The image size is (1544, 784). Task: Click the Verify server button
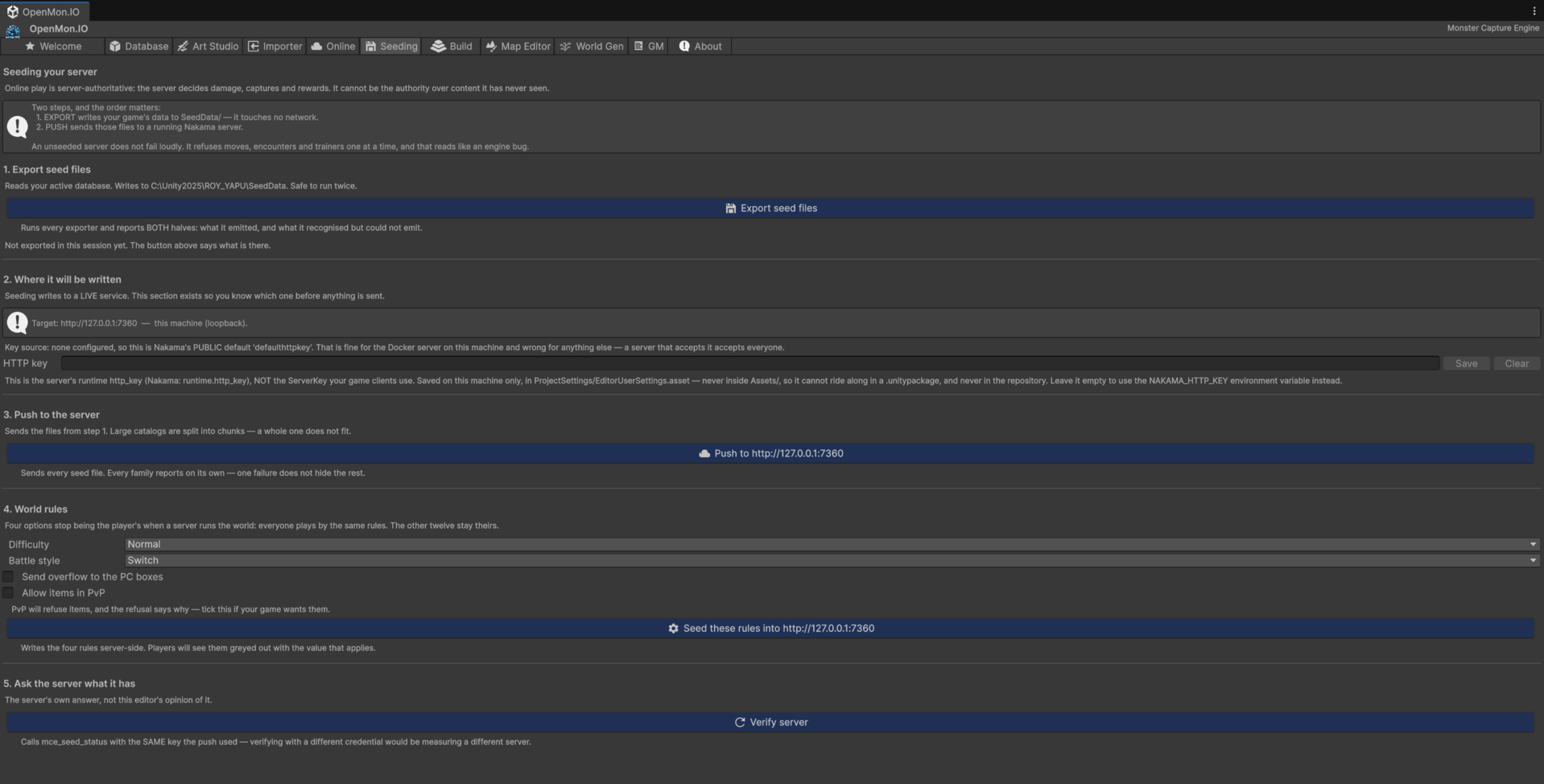[770, 723]
